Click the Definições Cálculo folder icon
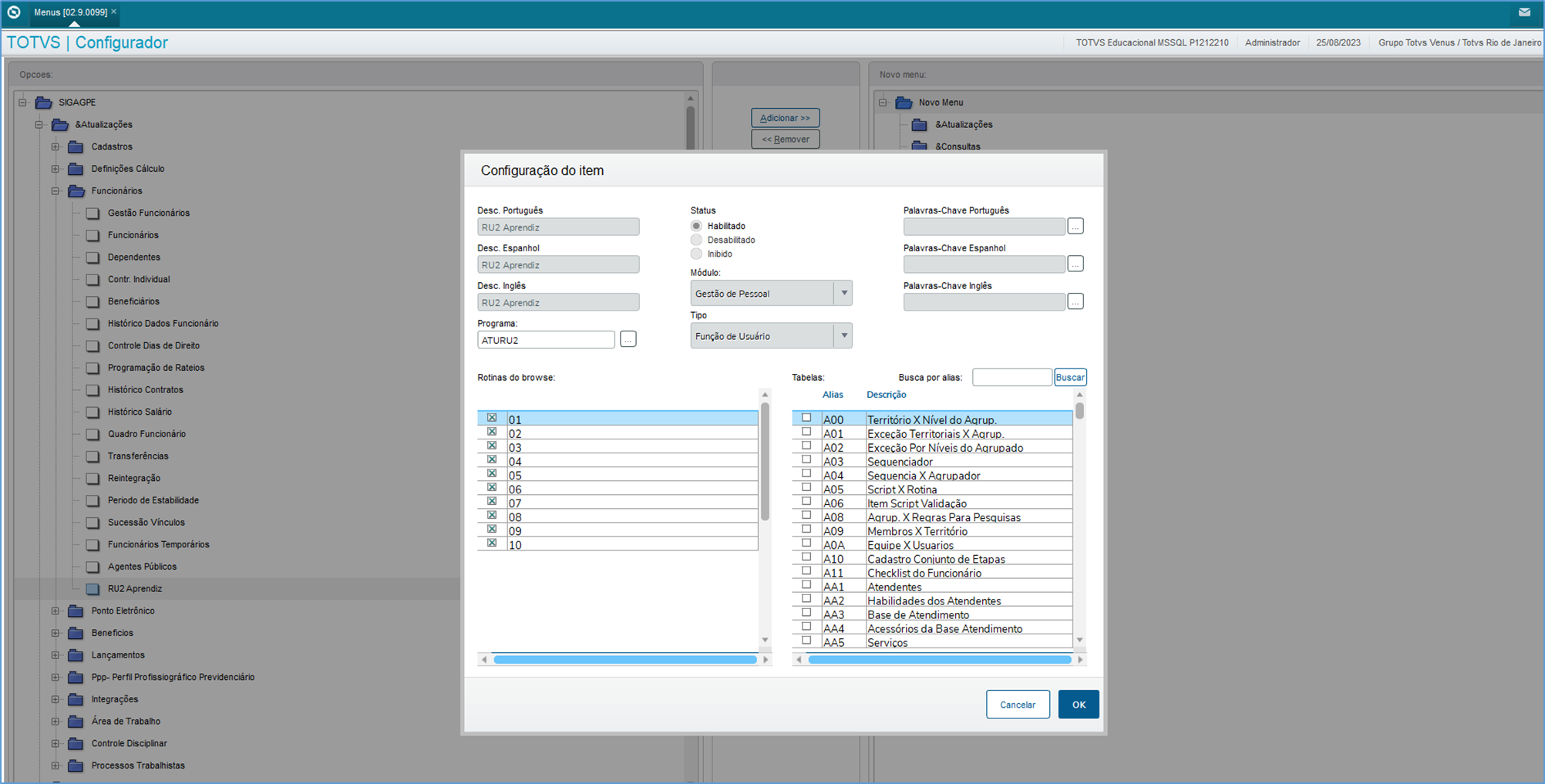The image size is (1545, 784). pyautogui.click(x=76, y=169)
